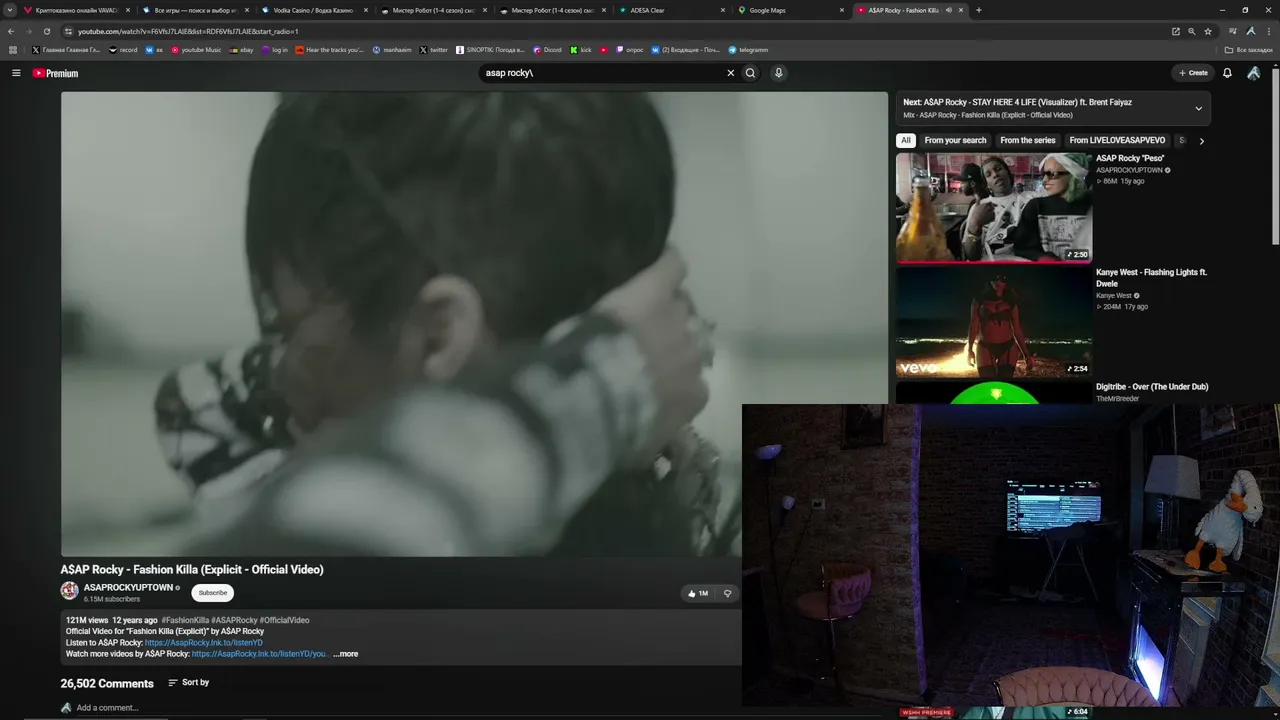The height and width of the screenshot is (720, 1280).
Task: Open the ebay bookmark
Action: pos(241,50)
